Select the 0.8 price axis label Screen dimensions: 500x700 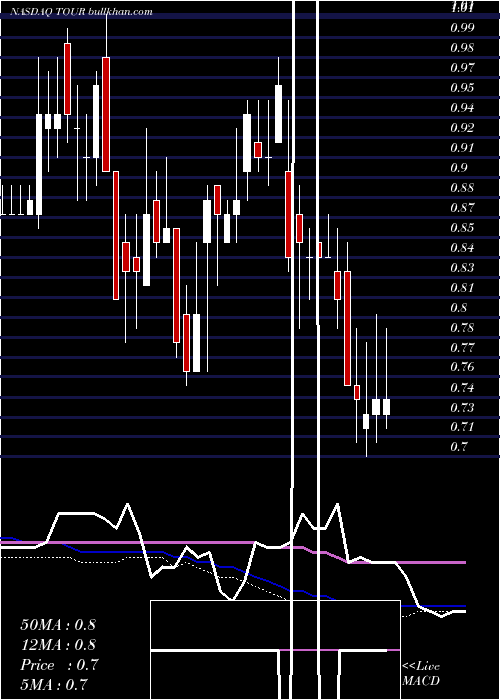point(459,308)
